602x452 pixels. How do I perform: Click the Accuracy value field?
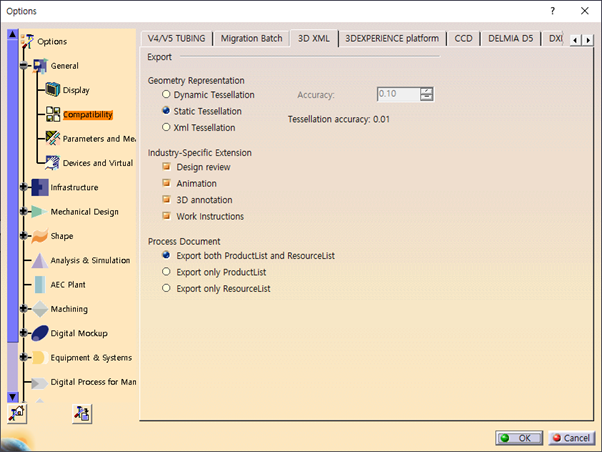click(398, 94)
